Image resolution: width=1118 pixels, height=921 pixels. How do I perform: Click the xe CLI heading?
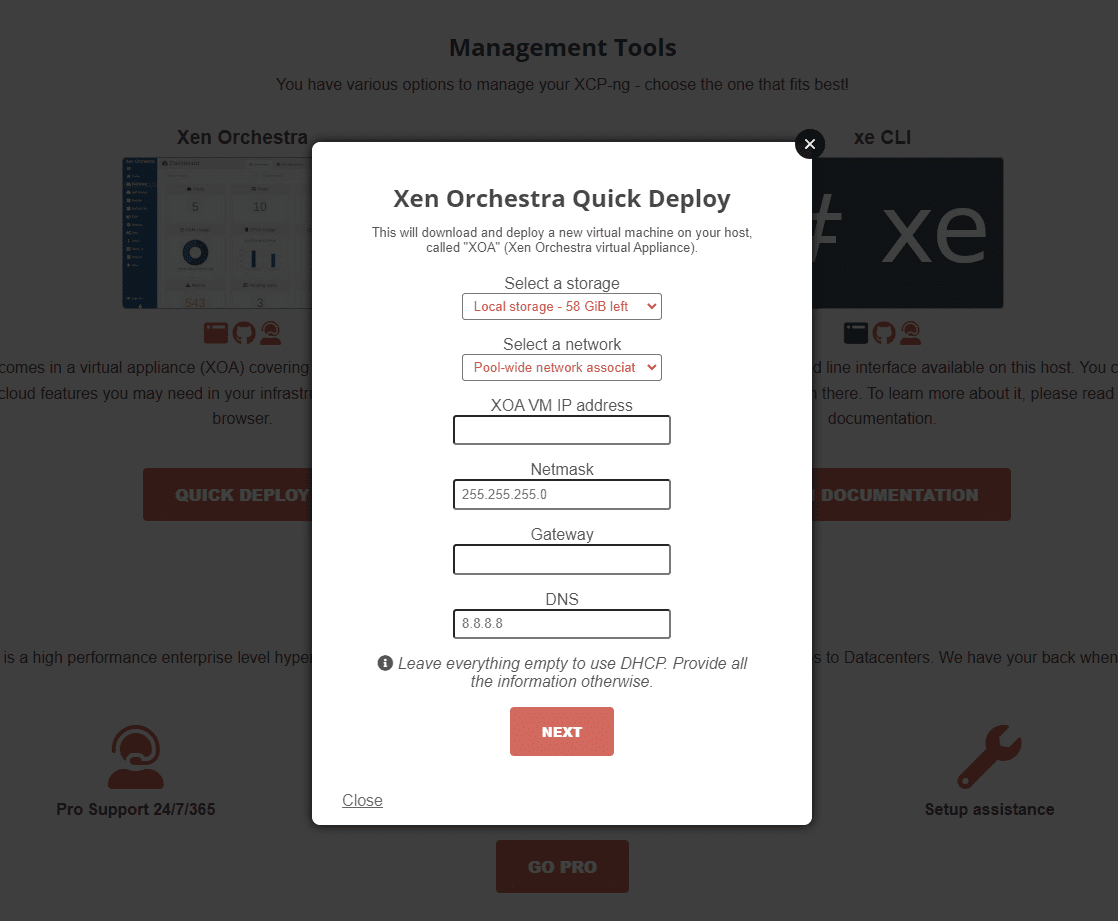pyautogui.click(x=883, y=137)
